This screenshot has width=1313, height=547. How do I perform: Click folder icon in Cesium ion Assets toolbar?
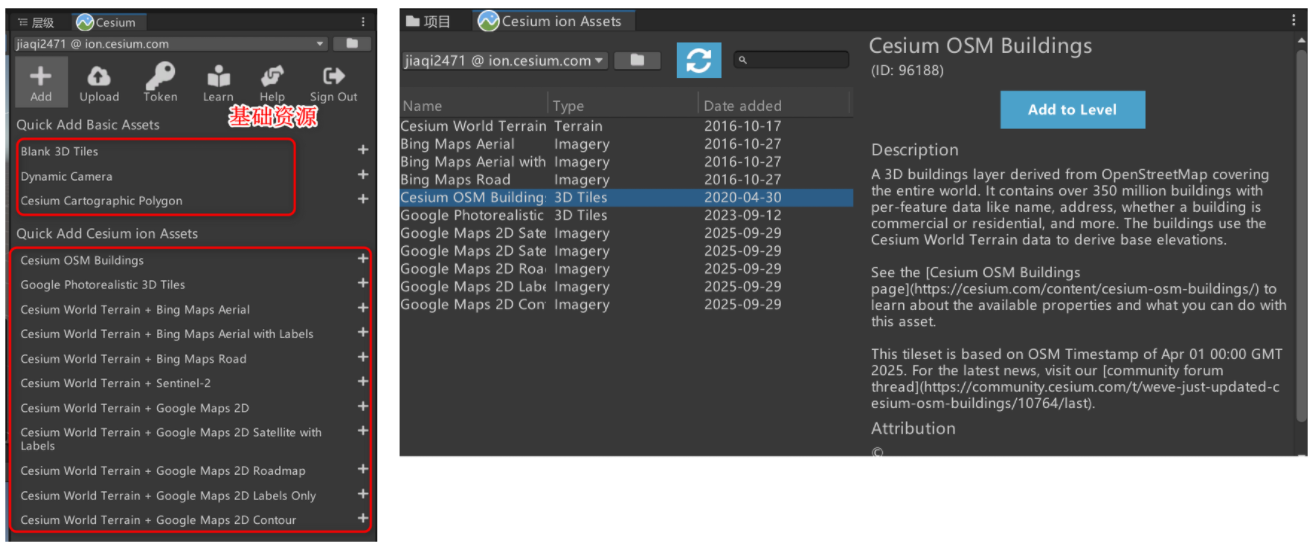point(638,61)
